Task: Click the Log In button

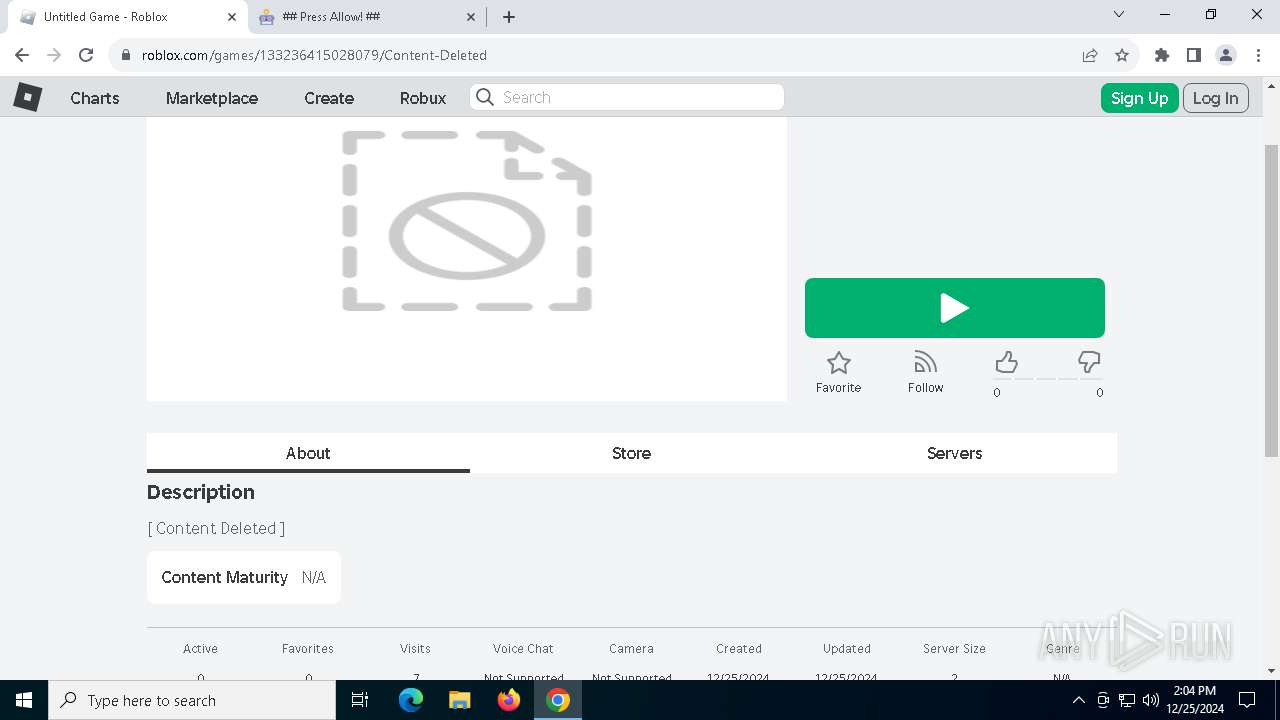Action: point(1215,98)
